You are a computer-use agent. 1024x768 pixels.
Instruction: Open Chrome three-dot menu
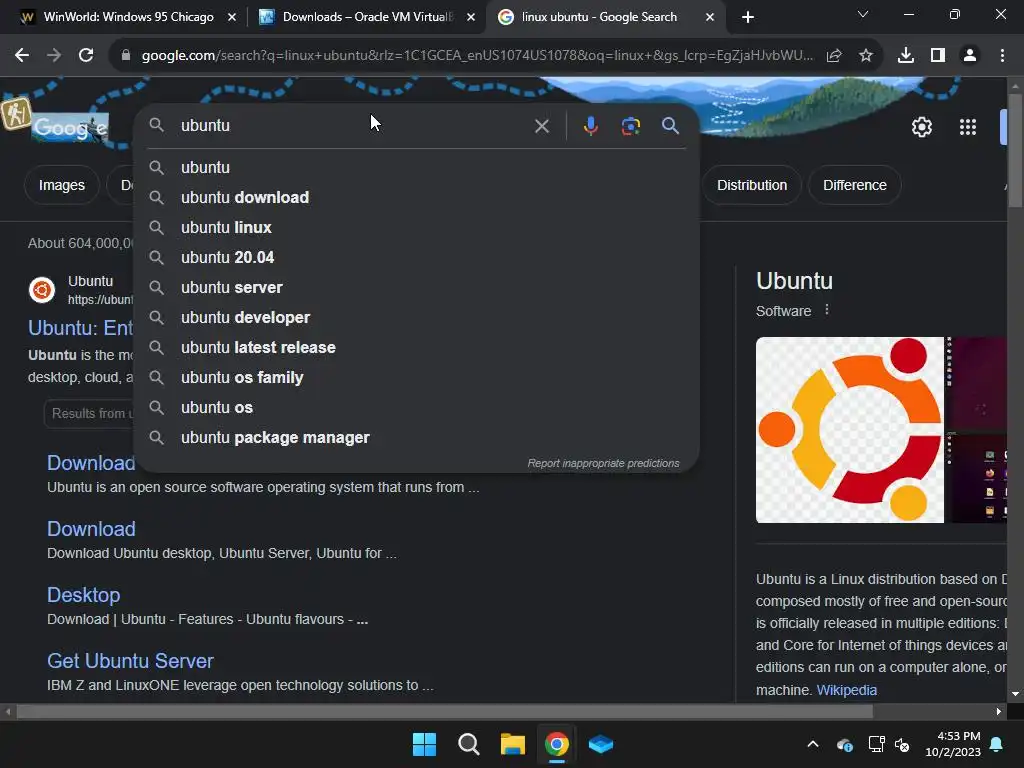1002,56
